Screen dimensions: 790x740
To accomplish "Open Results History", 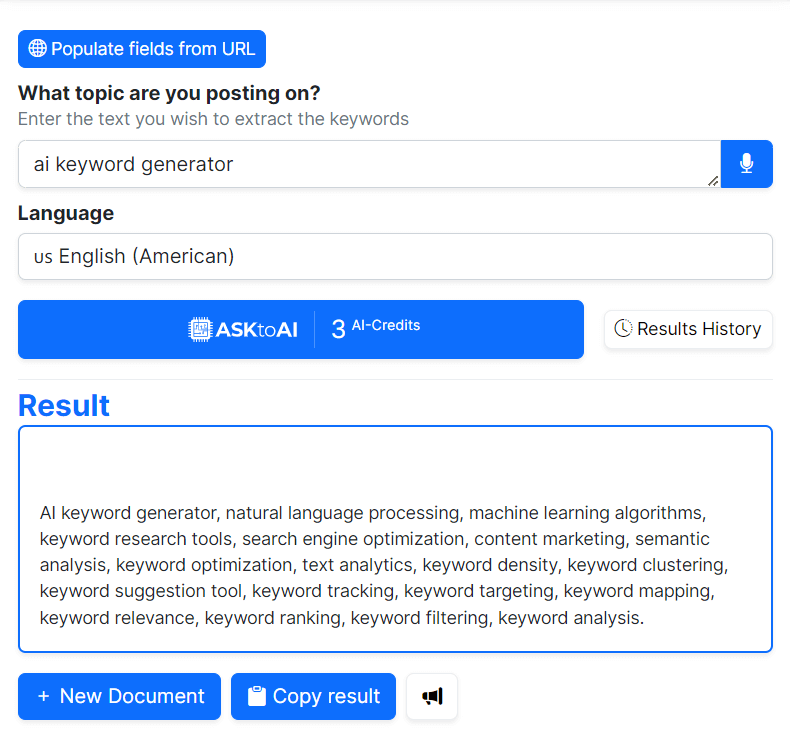I will 688,329.
